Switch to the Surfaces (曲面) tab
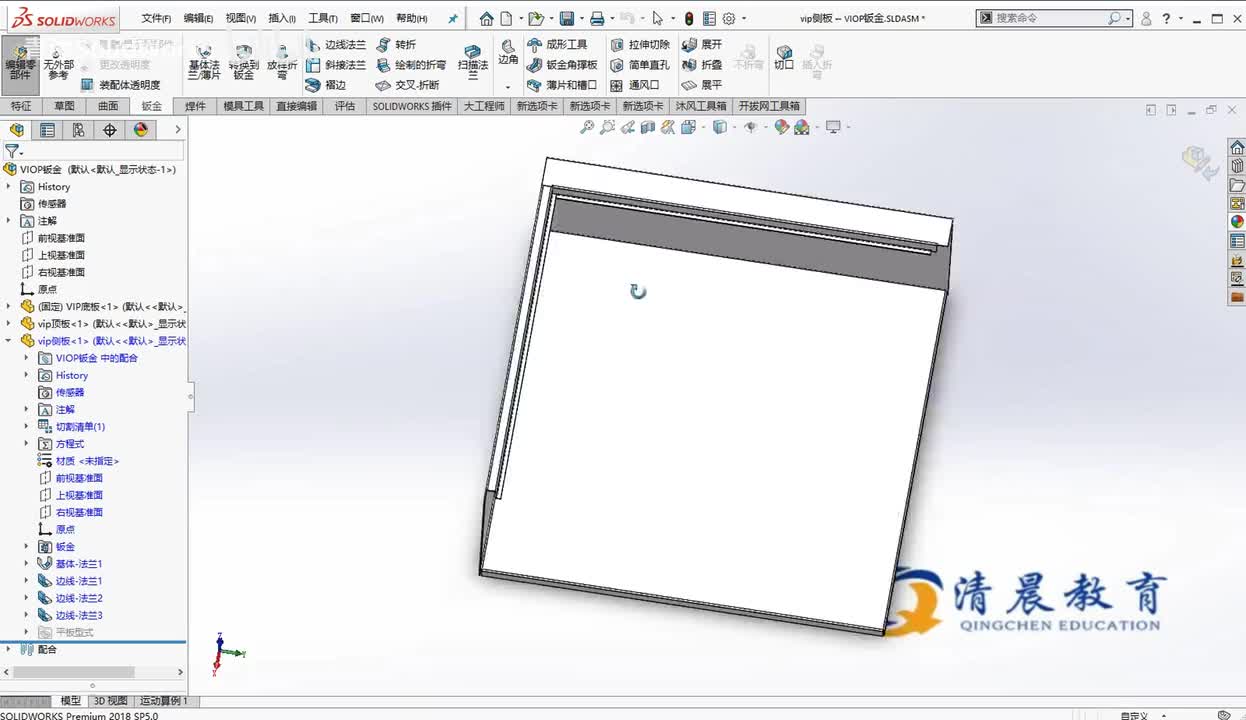The width and height of the screenshot is (1246, 720). (x=108, y=106)
